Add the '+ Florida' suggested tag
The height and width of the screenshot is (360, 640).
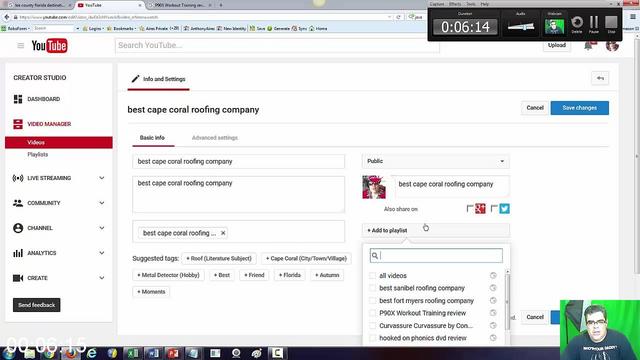(290, 276)
